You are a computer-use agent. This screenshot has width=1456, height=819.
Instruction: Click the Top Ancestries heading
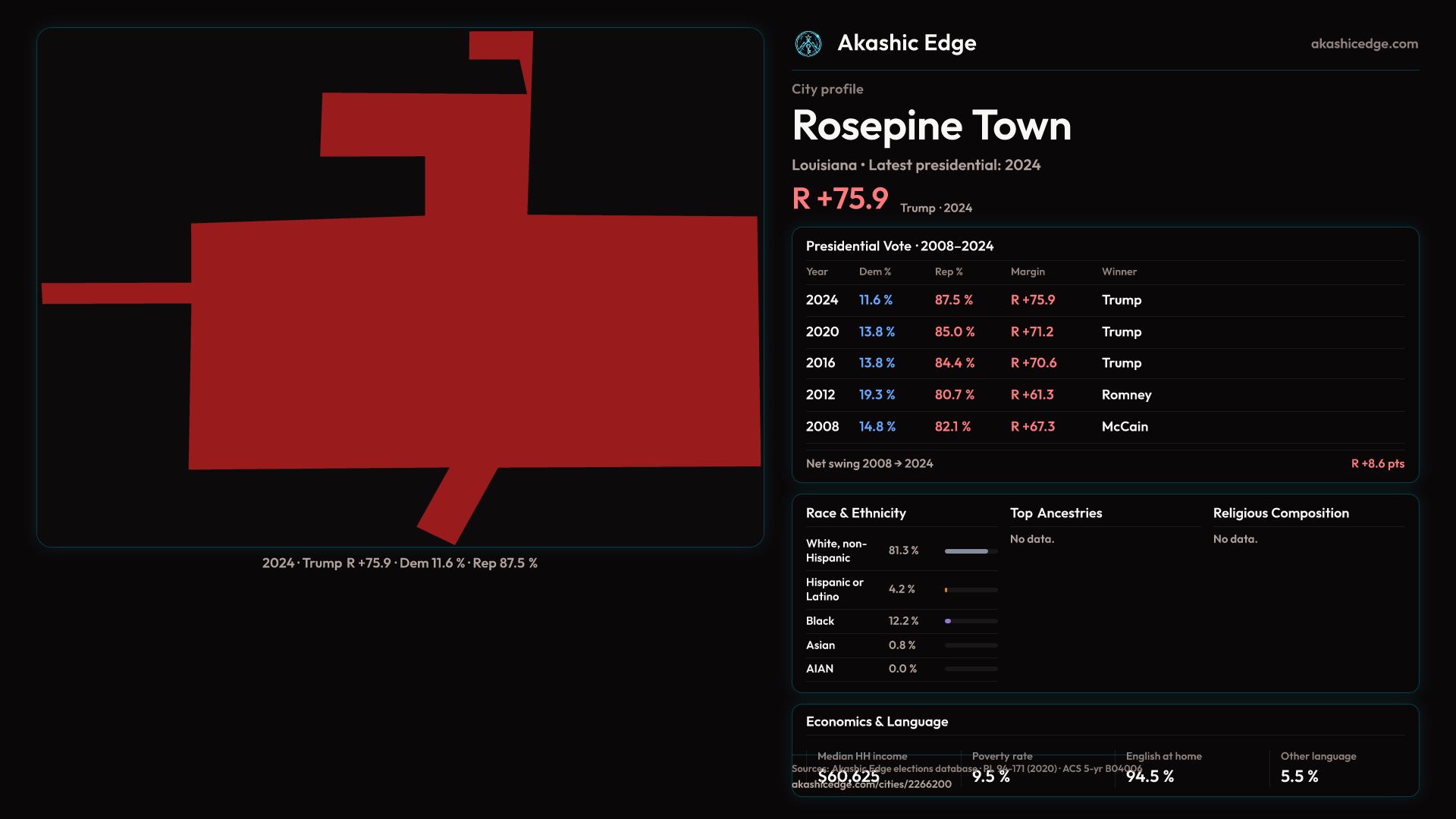tap(1056, 513)
